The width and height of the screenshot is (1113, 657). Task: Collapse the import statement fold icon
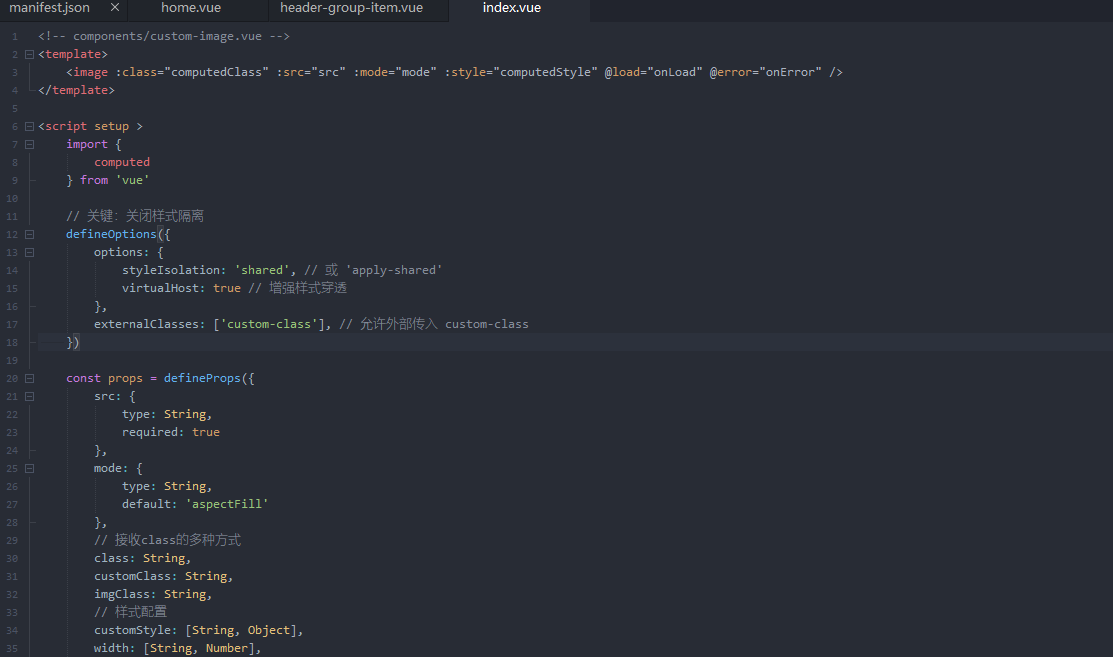pyautogui.click(x=30, y=144)
